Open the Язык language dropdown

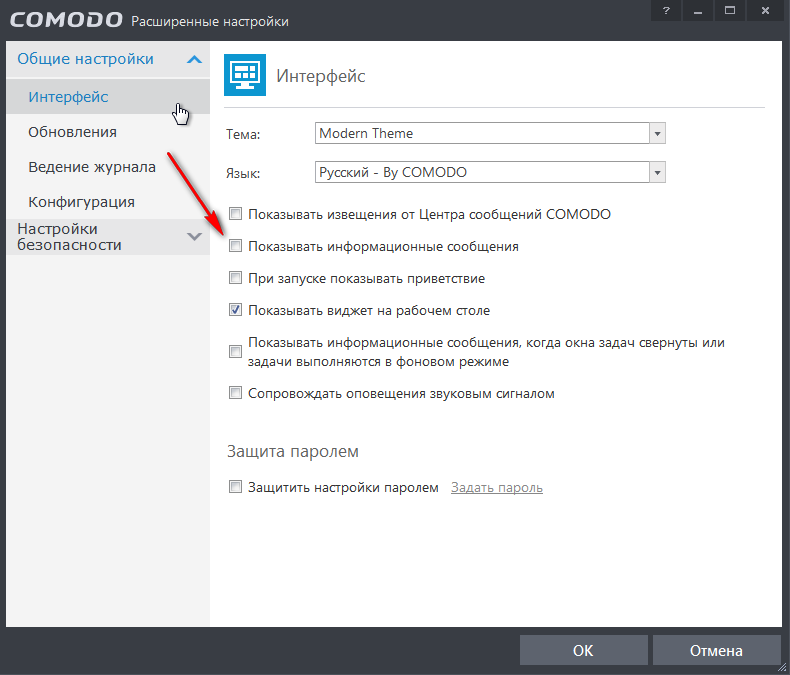click(657, 172)
